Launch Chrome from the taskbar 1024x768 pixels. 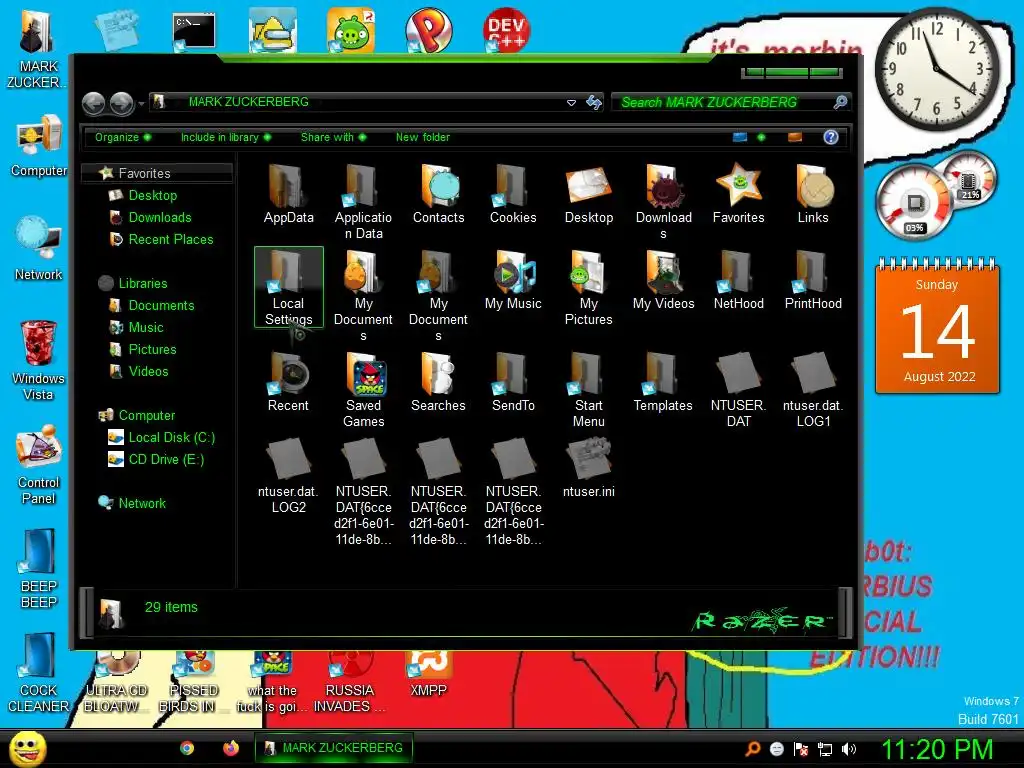pos(187,748)
